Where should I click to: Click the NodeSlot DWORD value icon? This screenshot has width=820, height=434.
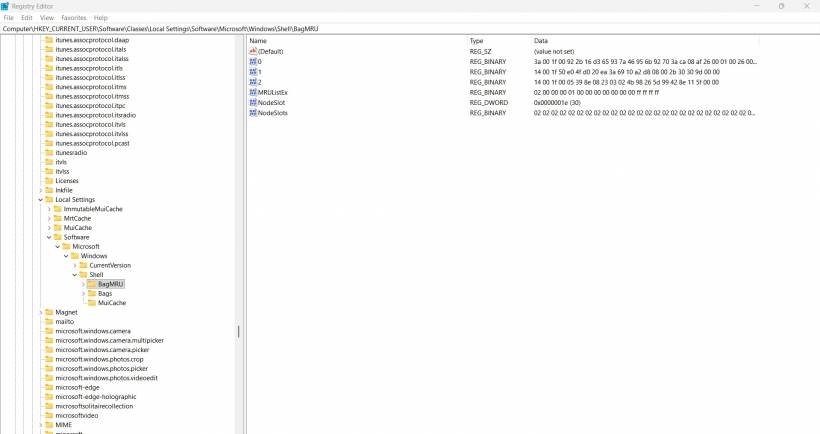(x=253, y=102)
